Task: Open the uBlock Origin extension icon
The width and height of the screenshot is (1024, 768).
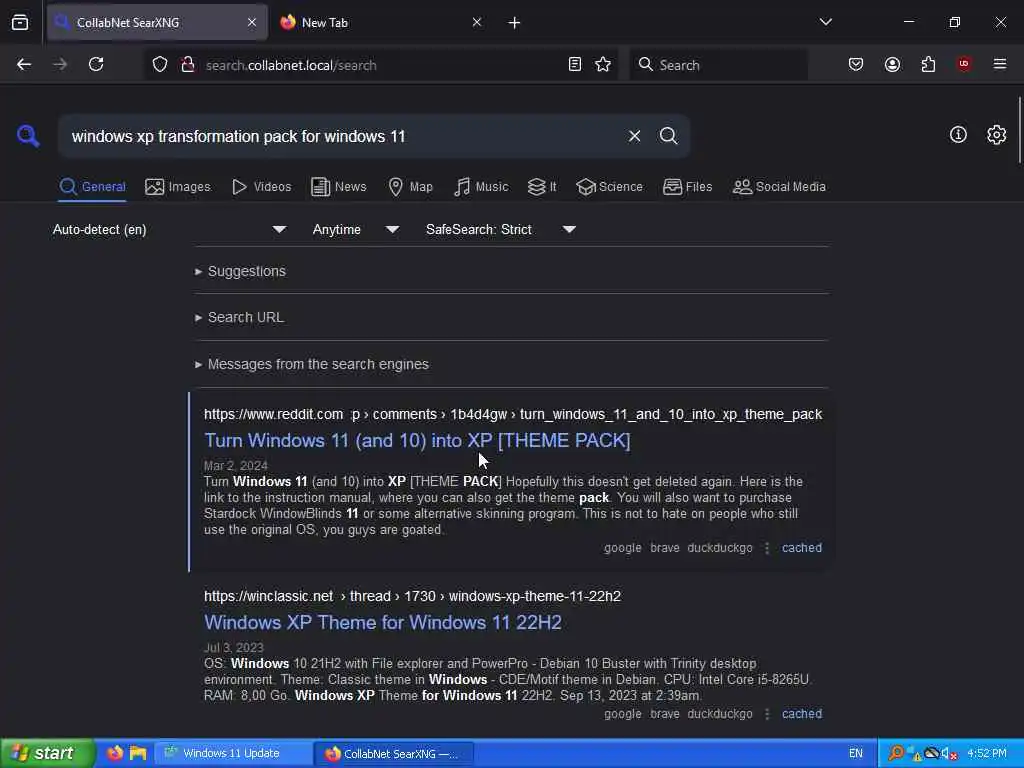Action: point(964,65)
